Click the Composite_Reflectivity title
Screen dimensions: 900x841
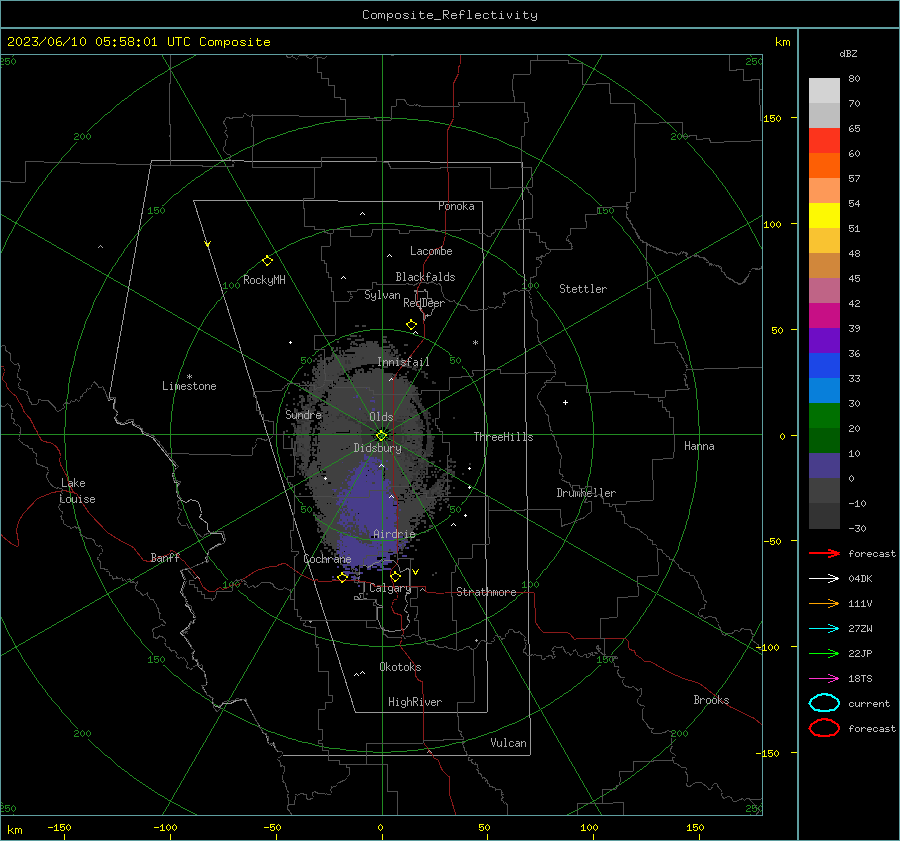450,15
